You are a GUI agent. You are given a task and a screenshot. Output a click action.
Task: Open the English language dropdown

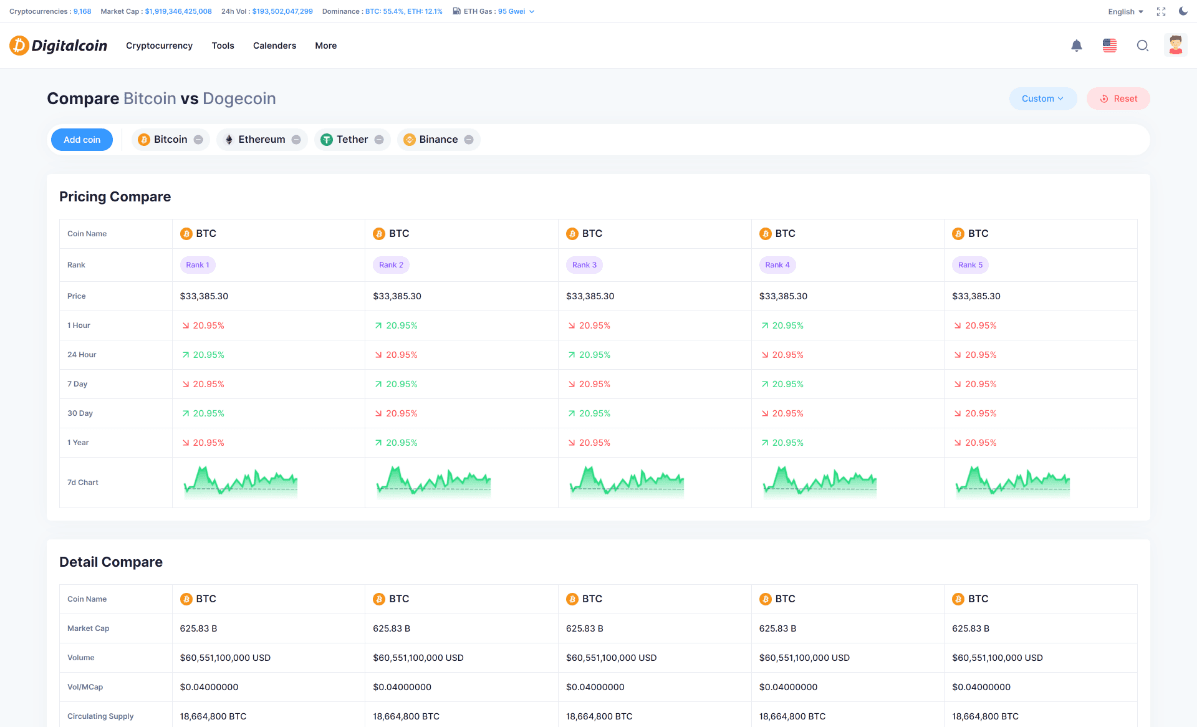[1125, 11]
